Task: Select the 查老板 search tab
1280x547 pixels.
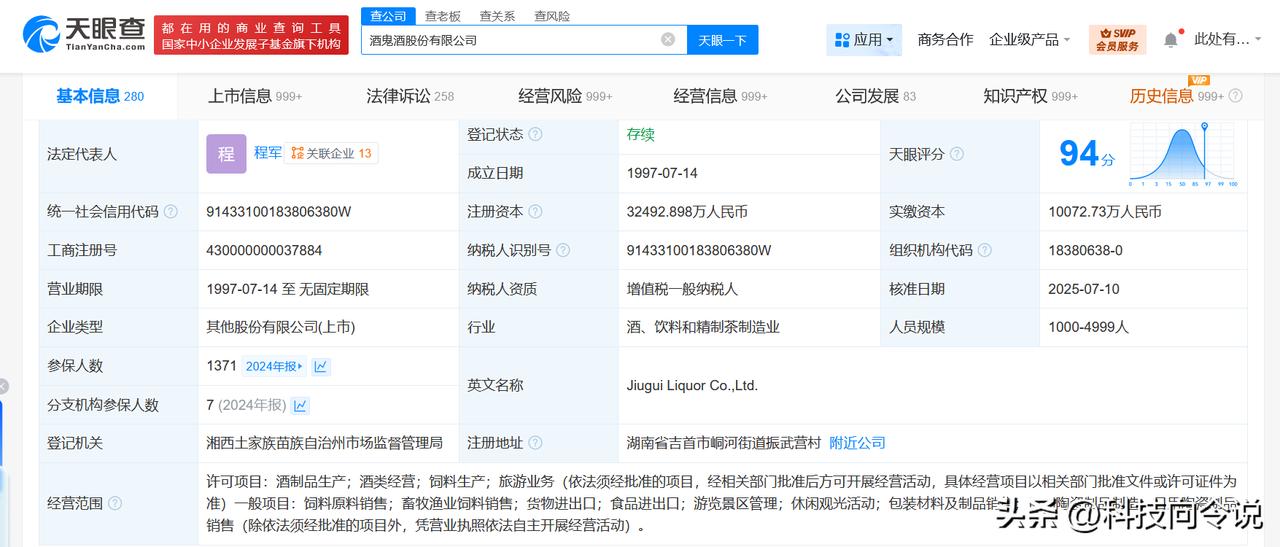Action: pos(443,16)
